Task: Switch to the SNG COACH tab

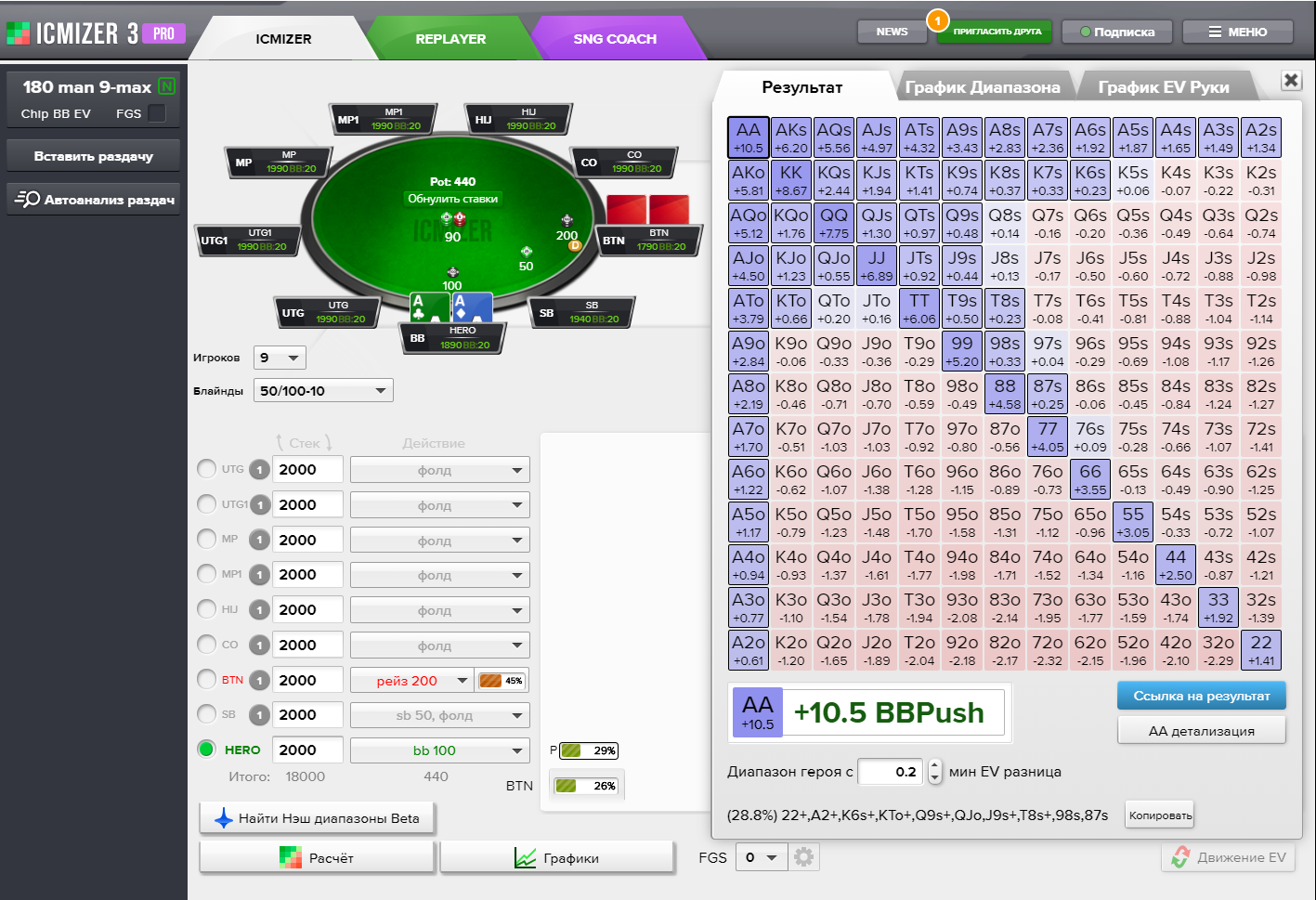Action: [615, 39]
